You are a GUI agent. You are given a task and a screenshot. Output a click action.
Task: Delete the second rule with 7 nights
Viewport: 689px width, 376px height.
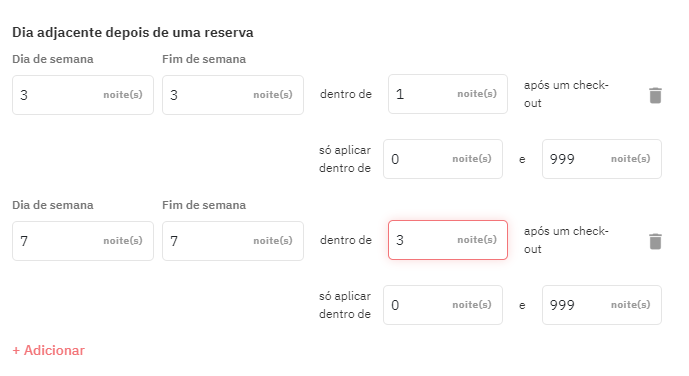655,241
